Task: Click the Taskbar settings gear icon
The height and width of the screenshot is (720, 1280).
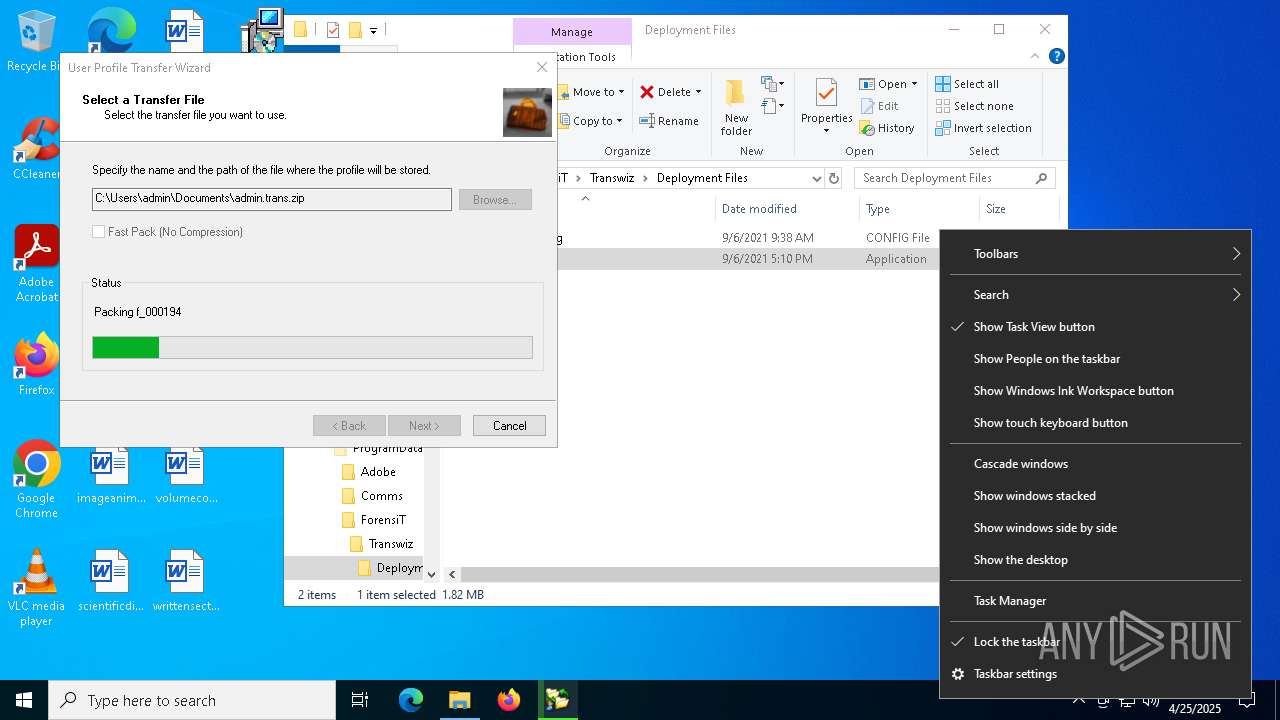Action: [958, 674]
